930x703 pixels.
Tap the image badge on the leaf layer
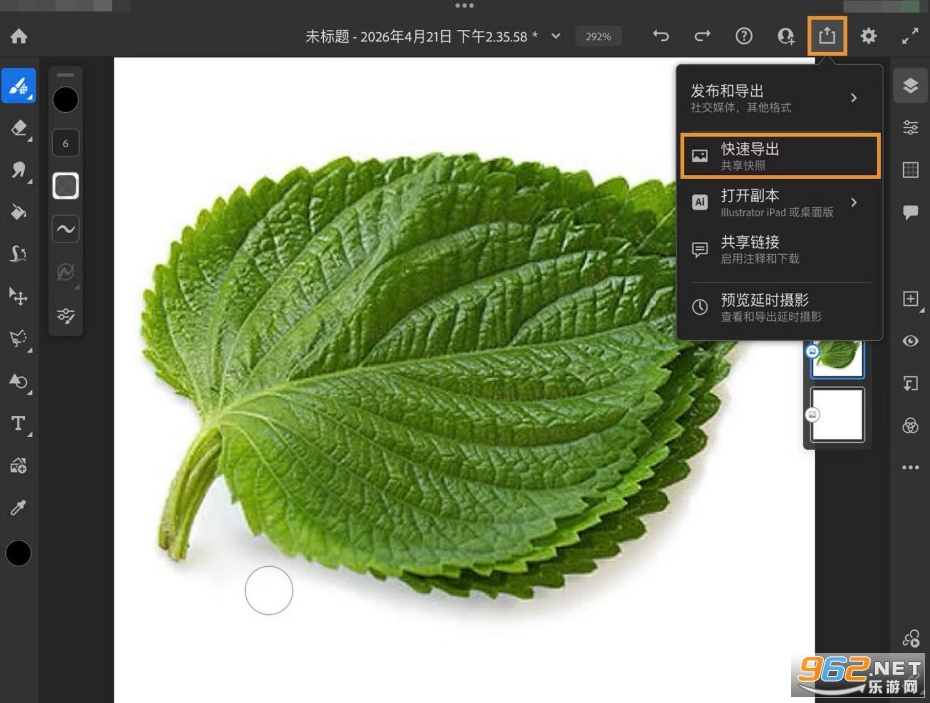tap(812, 351)
